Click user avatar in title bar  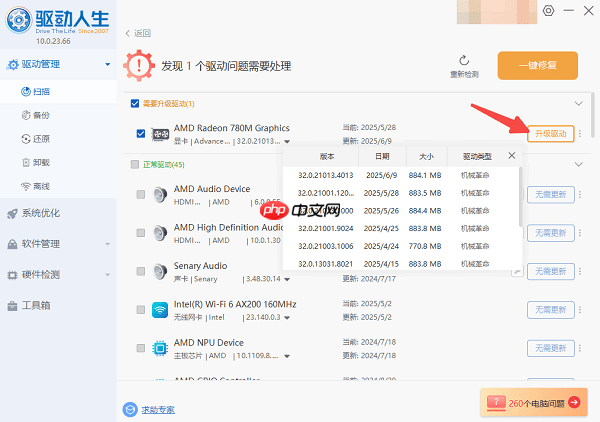point(497,12)
